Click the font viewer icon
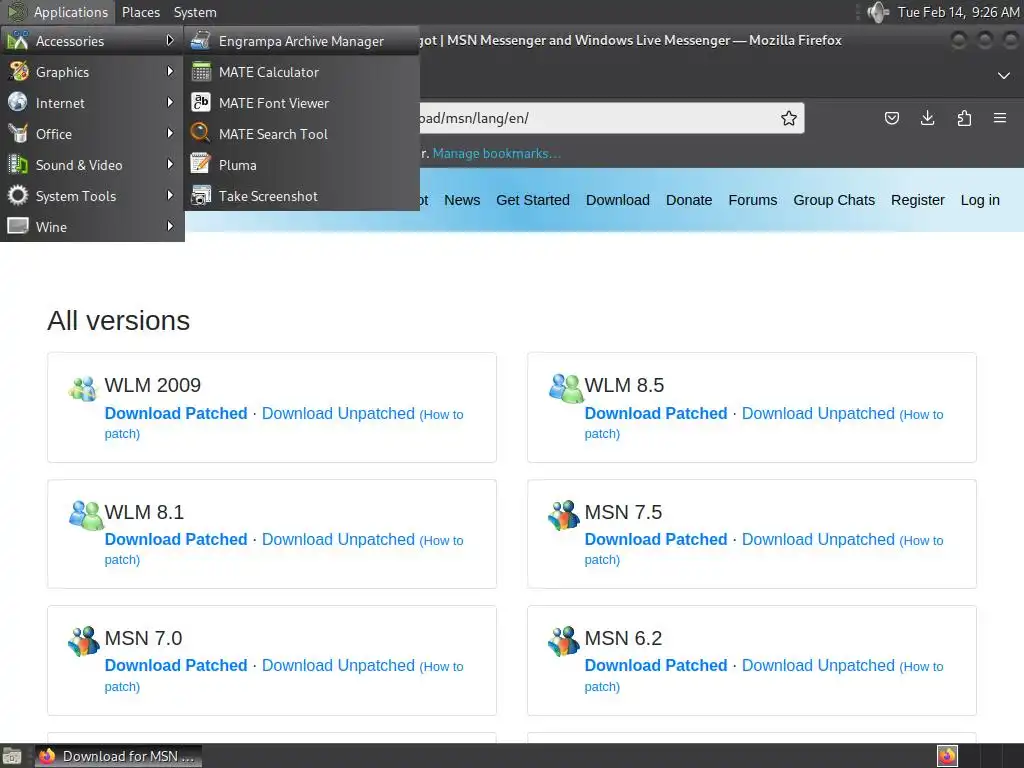This screenshot has width=1024, height=768. pos(200,103)
